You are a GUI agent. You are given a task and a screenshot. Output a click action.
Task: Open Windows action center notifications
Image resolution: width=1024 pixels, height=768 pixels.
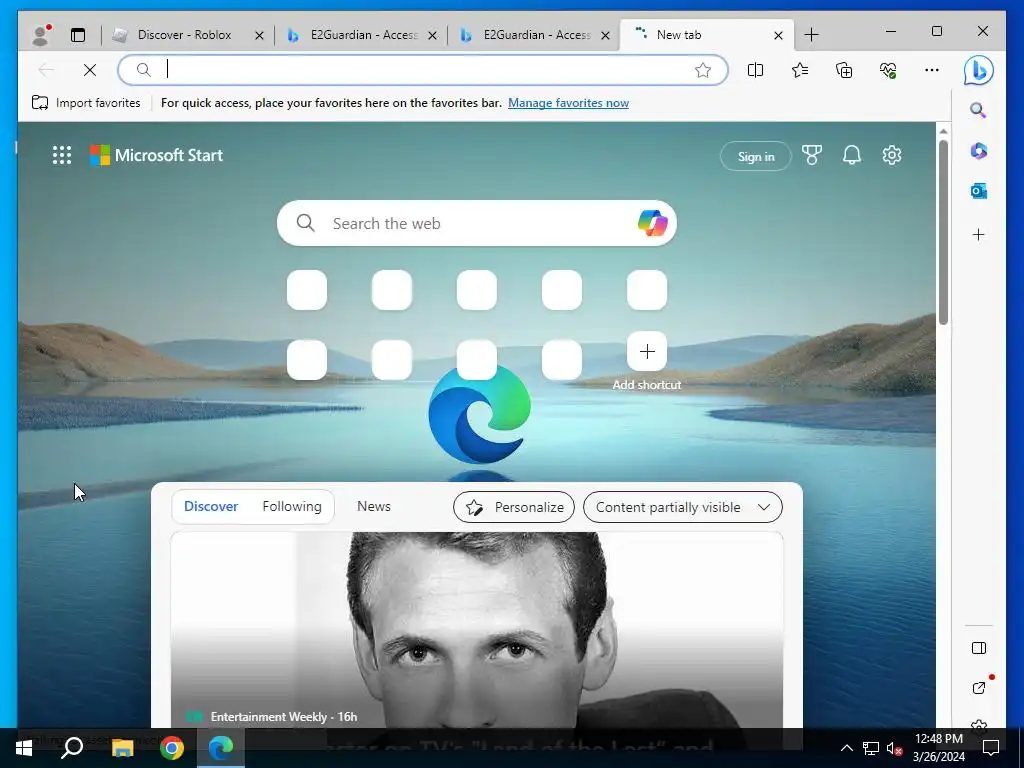point(991,748)
